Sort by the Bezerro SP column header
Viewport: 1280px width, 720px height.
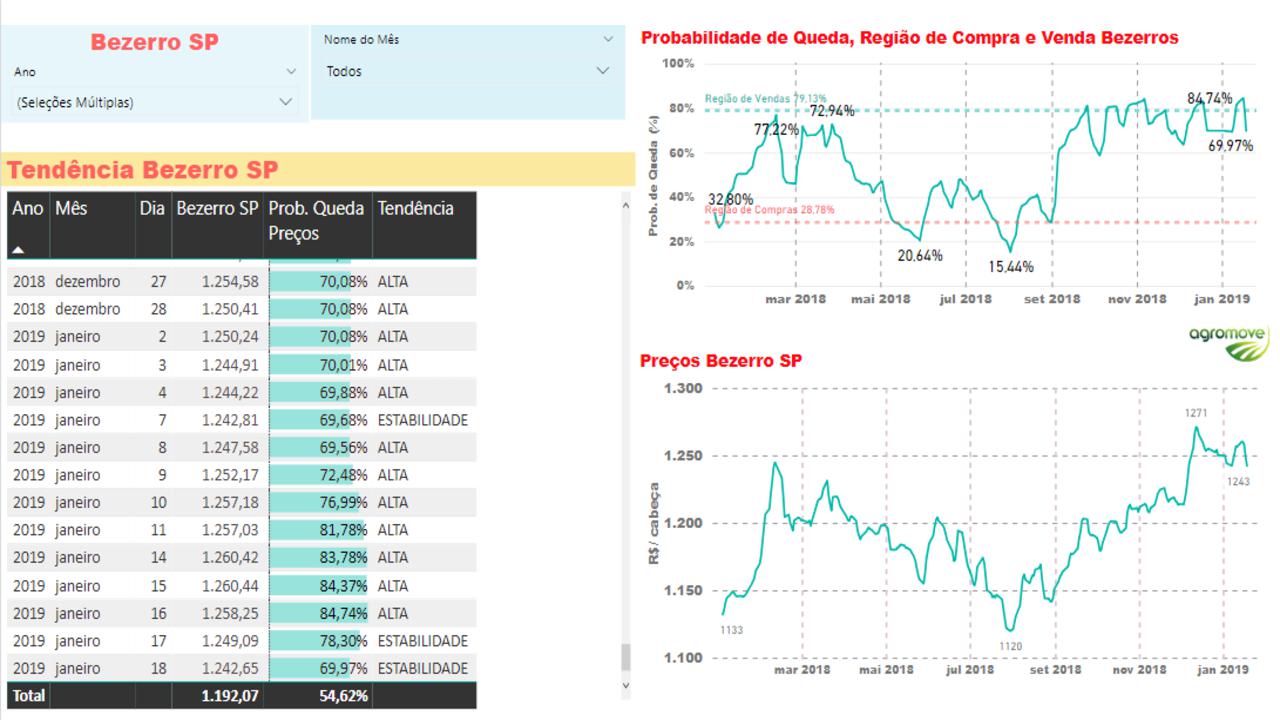217,208
